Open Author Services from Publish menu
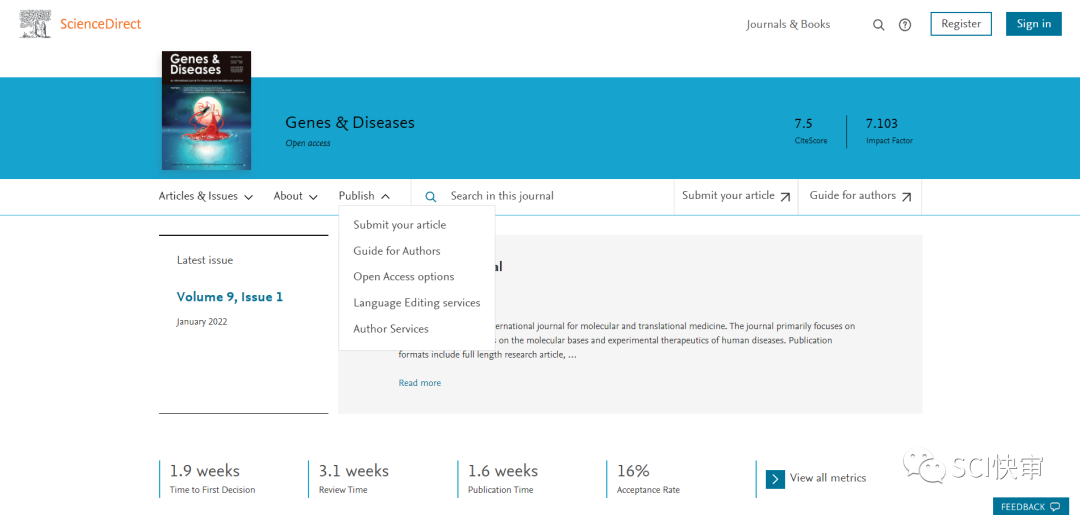Screen dimensions: 1080x515 click(390, 329)
